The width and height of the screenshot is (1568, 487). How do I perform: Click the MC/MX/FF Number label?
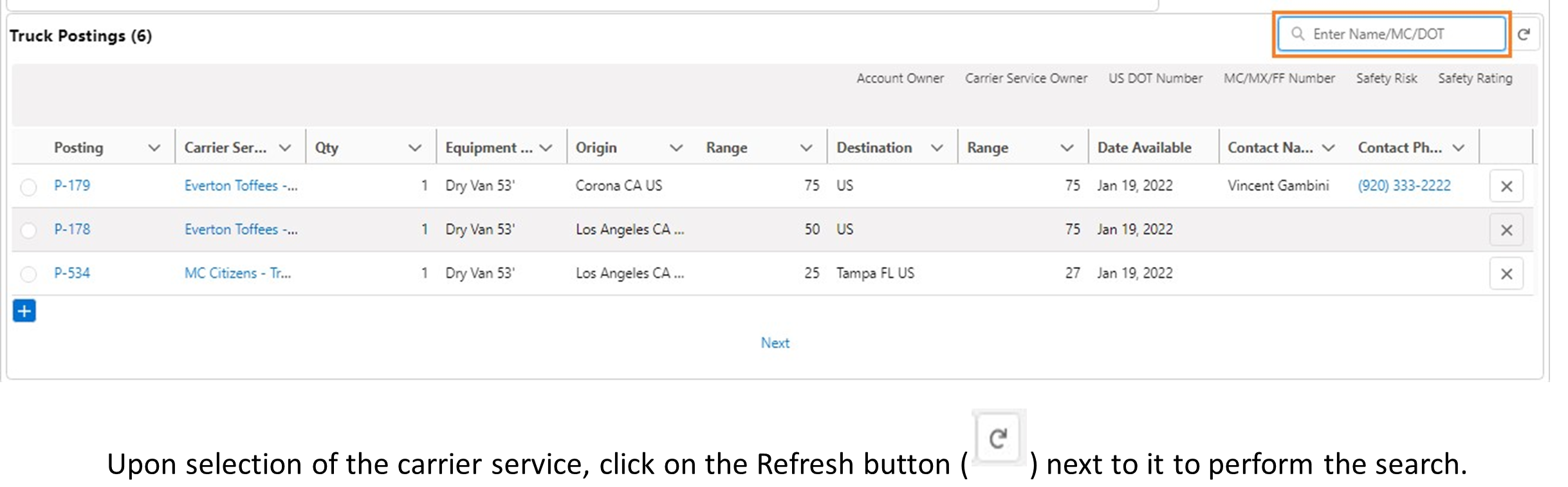pos(1279,78)
